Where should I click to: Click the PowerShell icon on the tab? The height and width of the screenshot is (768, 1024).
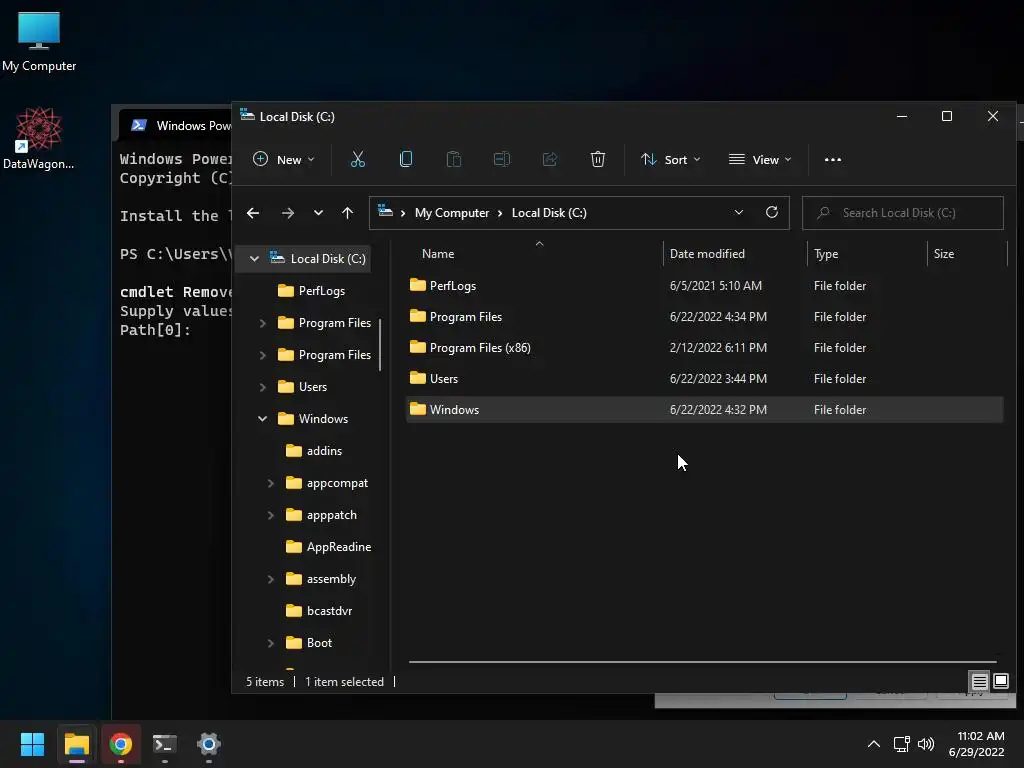(138, 125)
